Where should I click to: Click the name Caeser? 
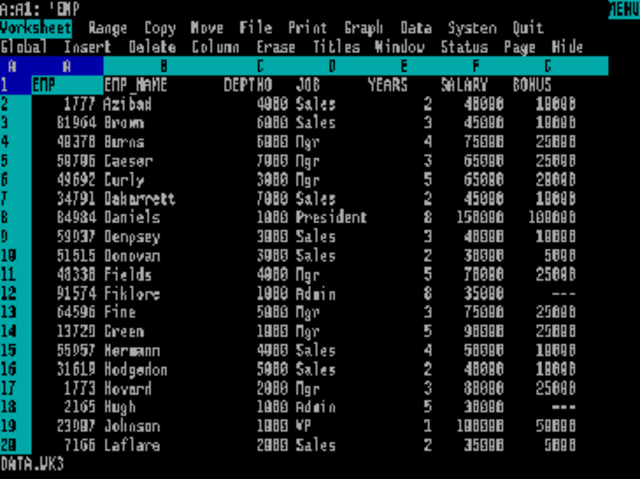pos(128,161)
